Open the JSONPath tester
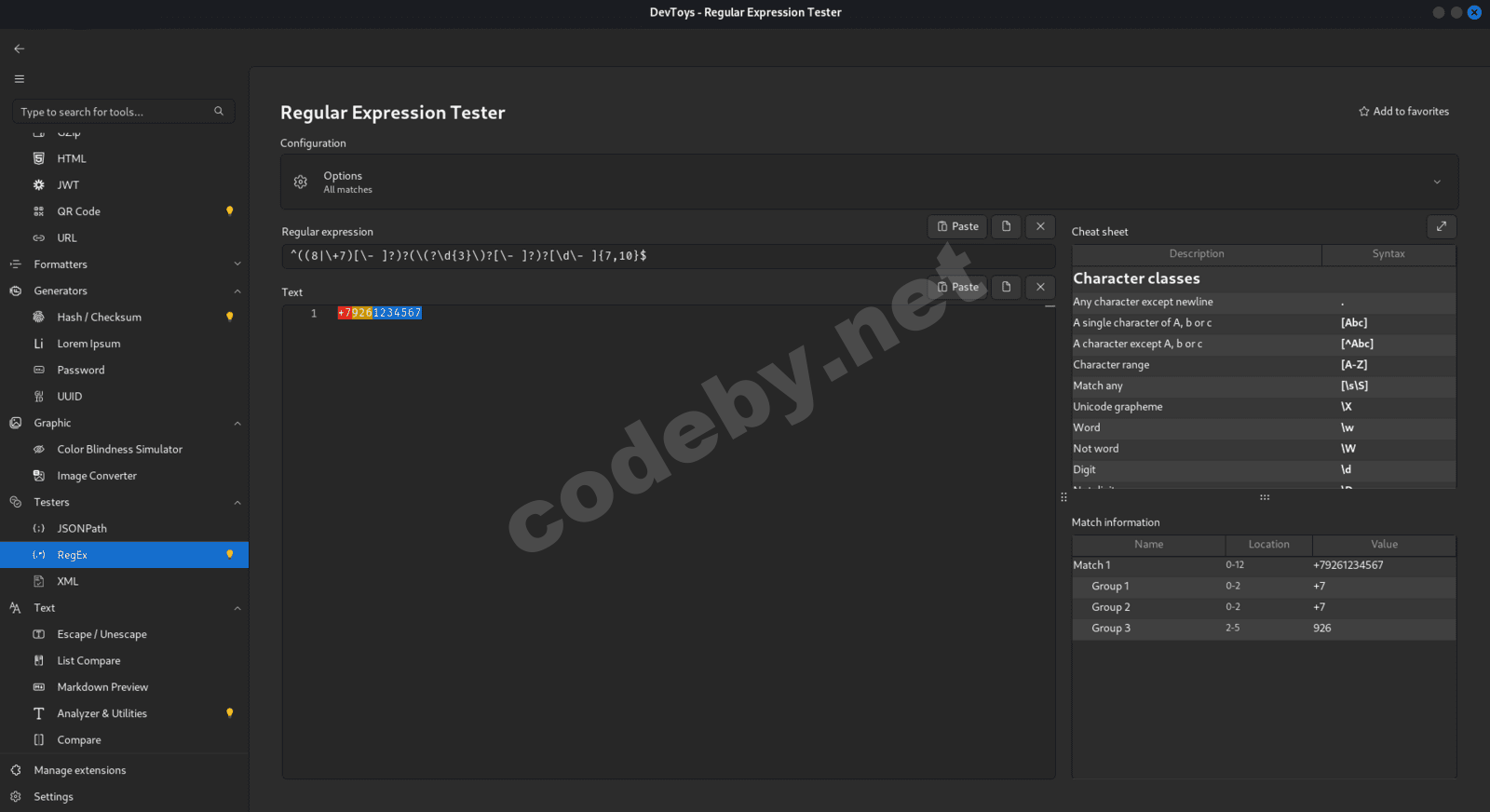Screen dimensions: 1490x812 click(82, 529)
